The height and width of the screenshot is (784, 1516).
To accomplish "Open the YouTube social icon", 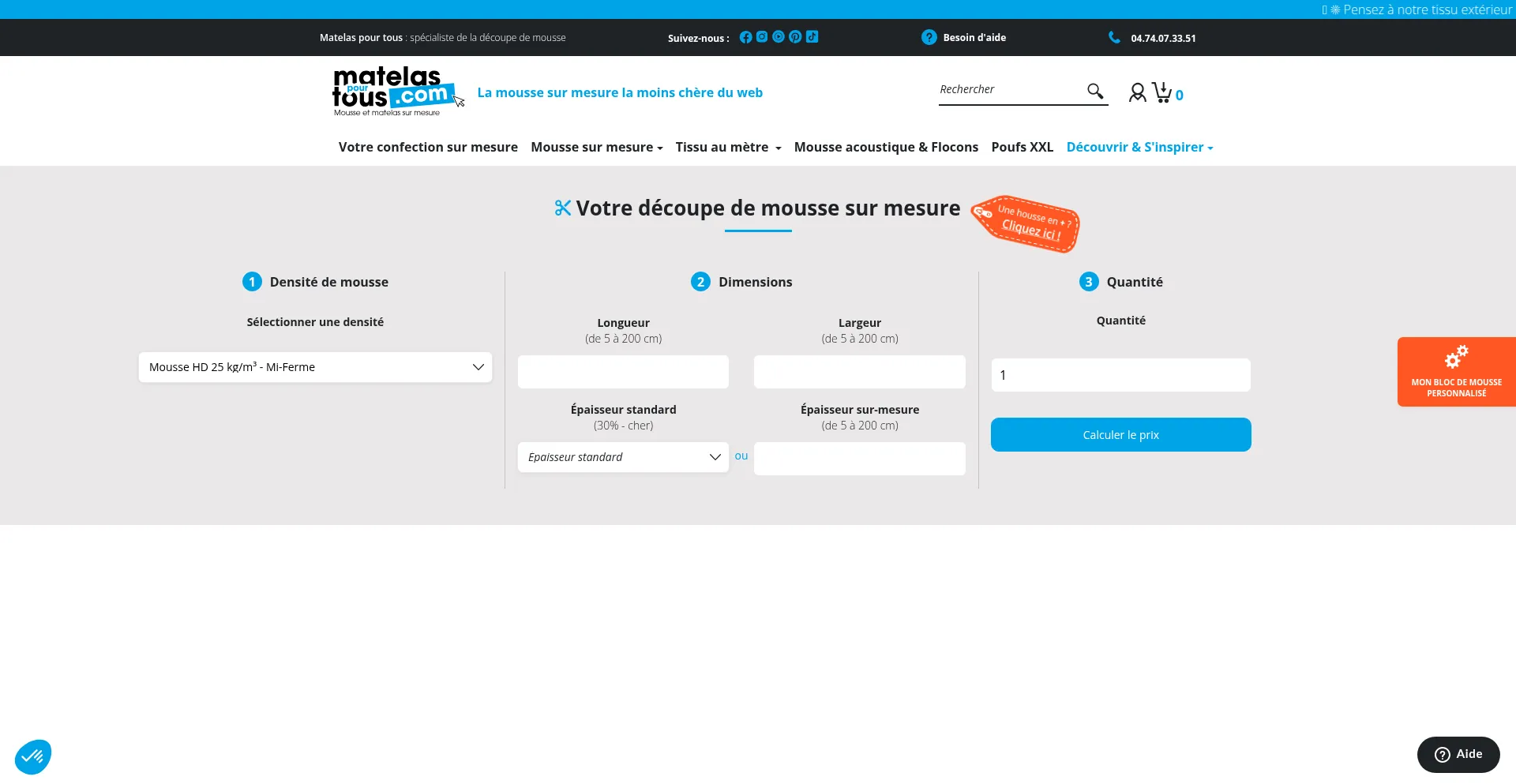I will coord(779,37).
